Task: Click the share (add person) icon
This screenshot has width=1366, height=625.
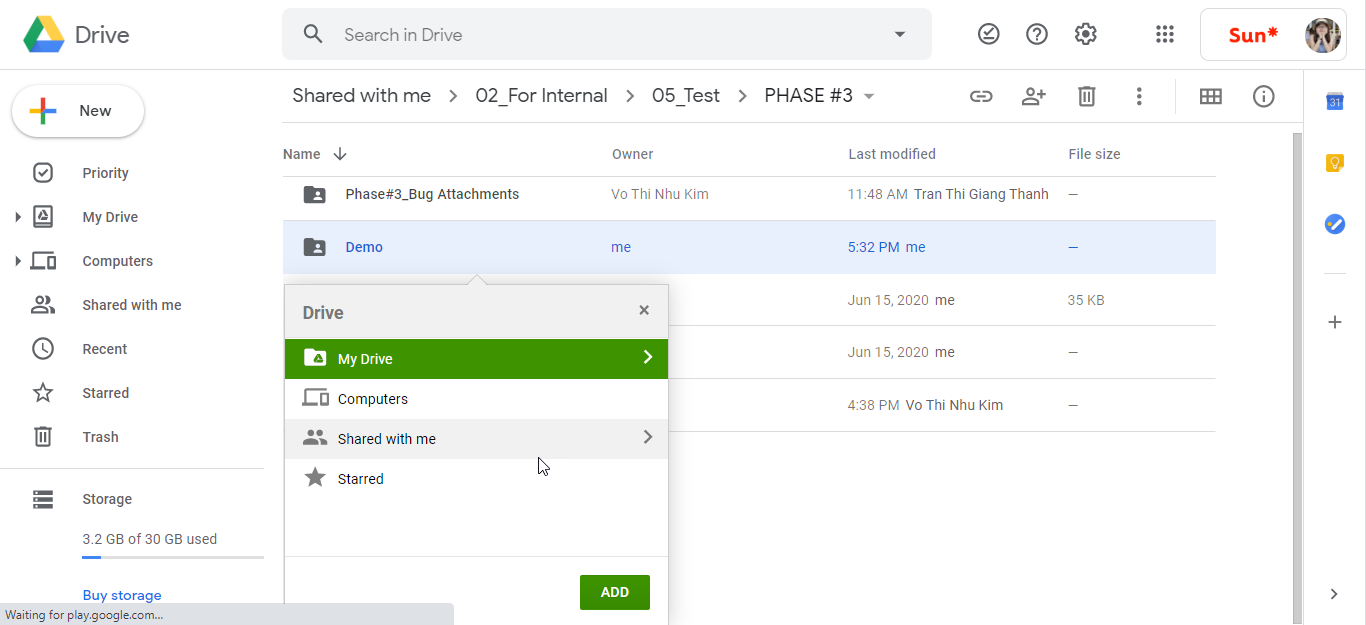Action: pyautogui.click(x=1033, y=96)
